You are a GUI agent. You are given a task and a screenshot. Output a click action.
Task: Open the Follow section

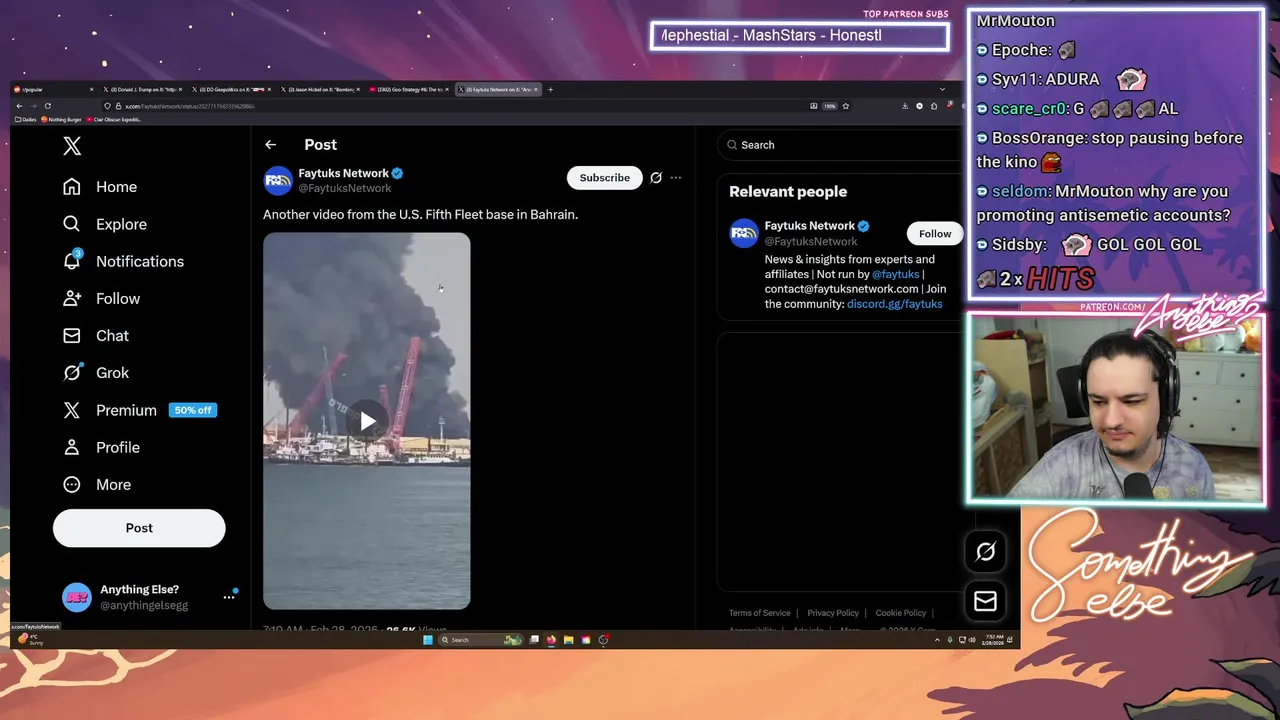pos(101,298)
